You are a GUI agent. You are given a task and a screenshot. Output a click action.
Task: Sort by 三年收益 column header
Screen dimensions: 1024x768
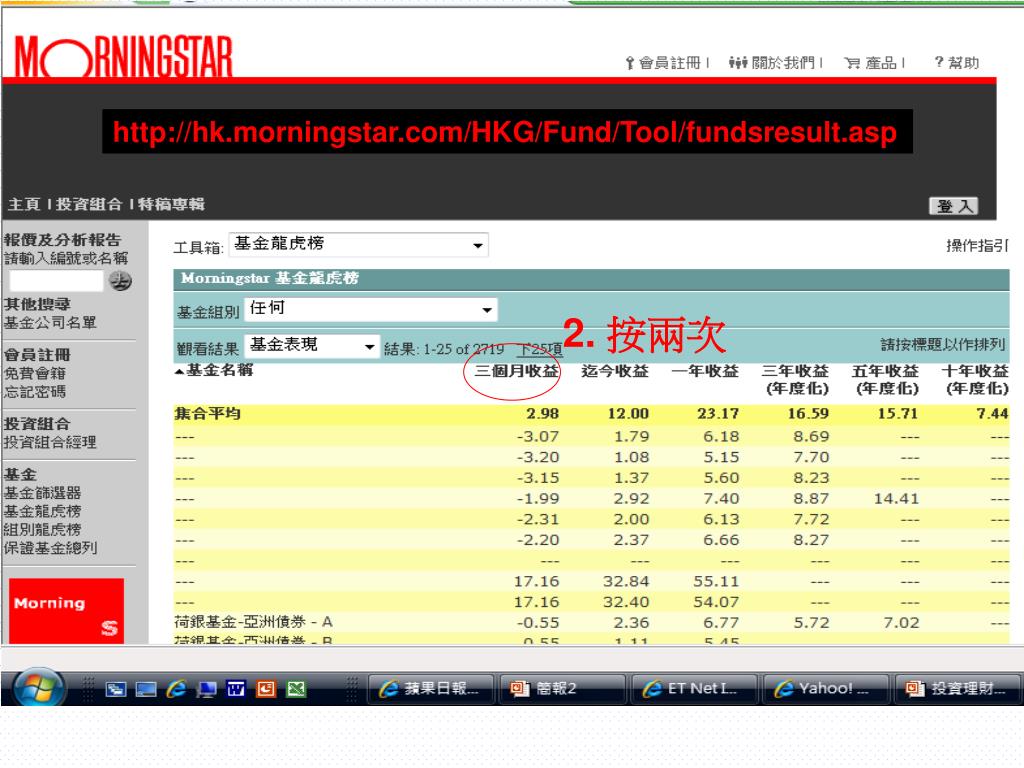pyautogui.click(x=795, y=379)
